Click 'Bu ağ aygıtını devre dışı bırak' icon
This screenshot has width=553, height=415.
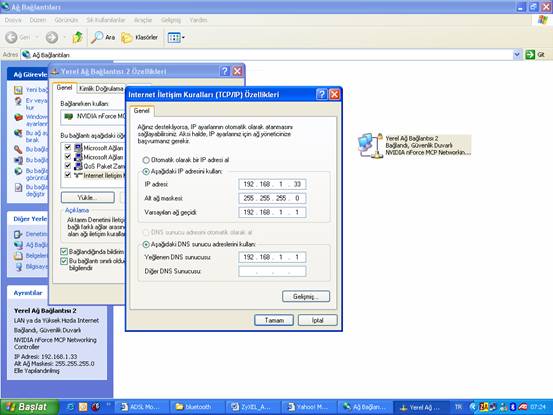click(18, 133)
